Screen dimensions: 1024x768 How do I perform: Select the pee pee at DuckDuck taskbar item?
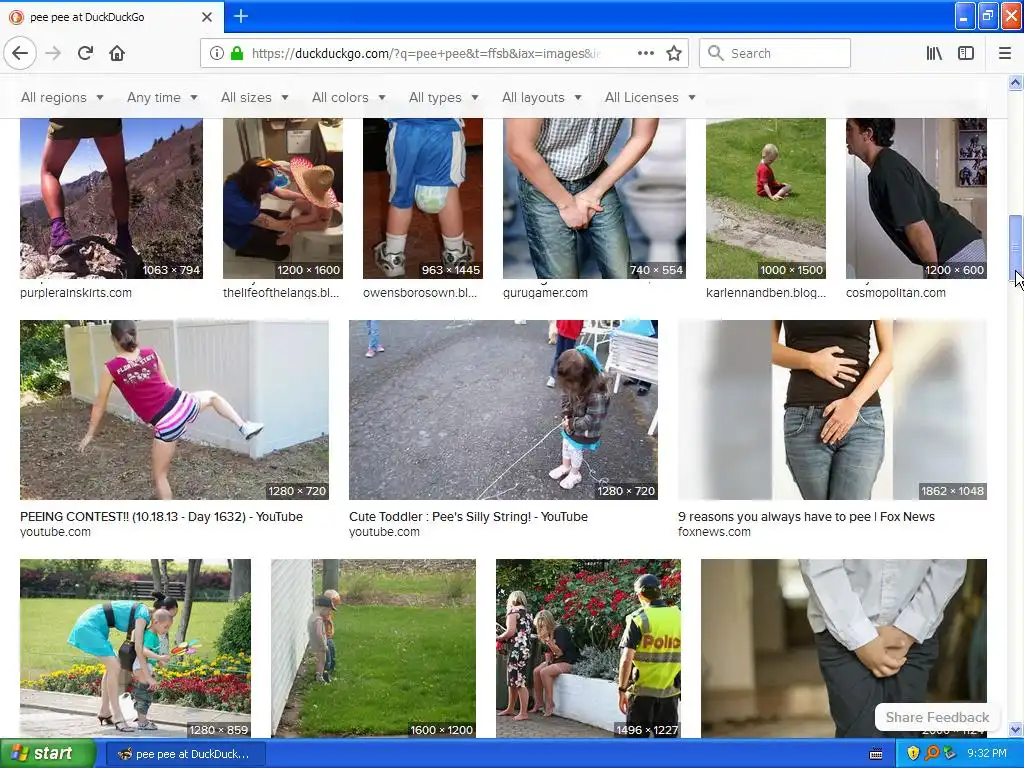tap(184, 754)
